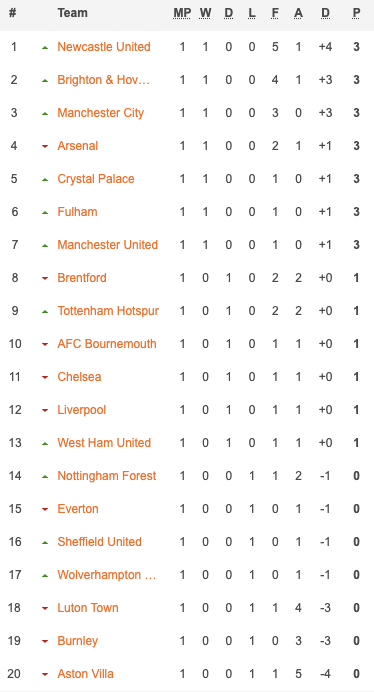The width and height of the screenshot is (374, 692).
Task: Click the Team column header
Action: pos(72,13)
